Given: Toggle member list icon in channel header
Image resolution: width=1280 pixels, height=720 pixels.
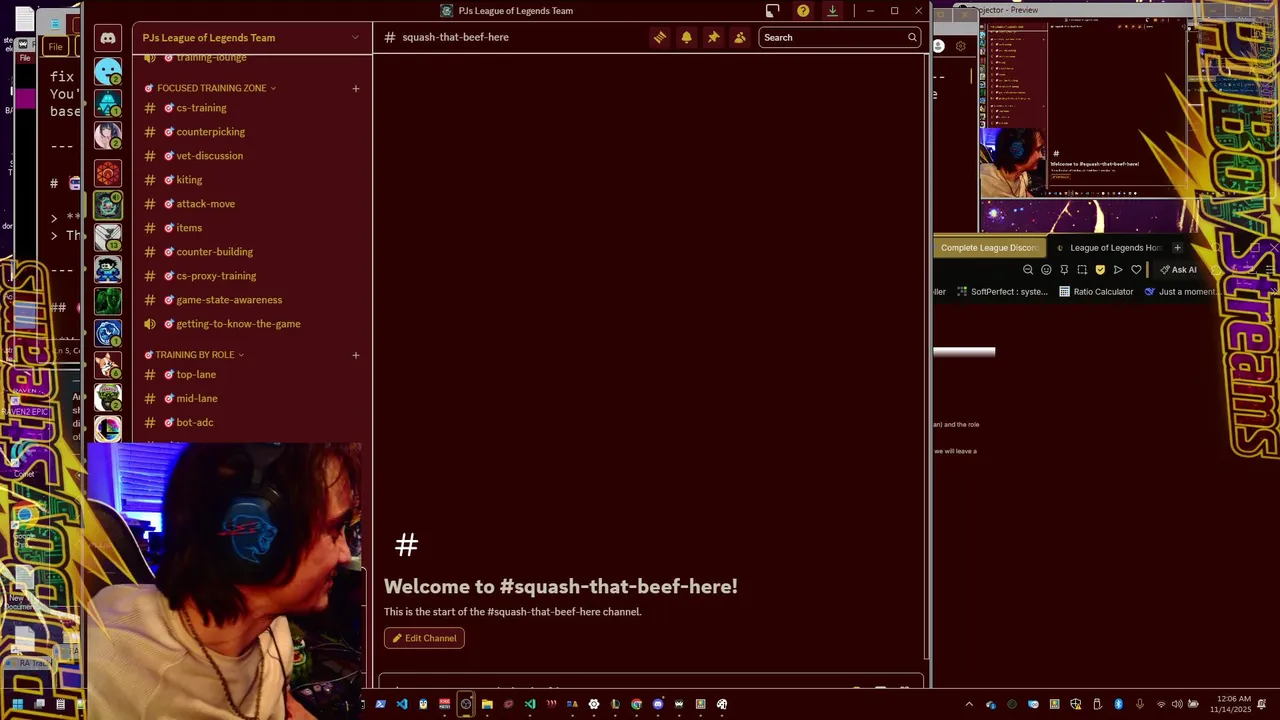Looking at the screenshot, I should point(740,37).
